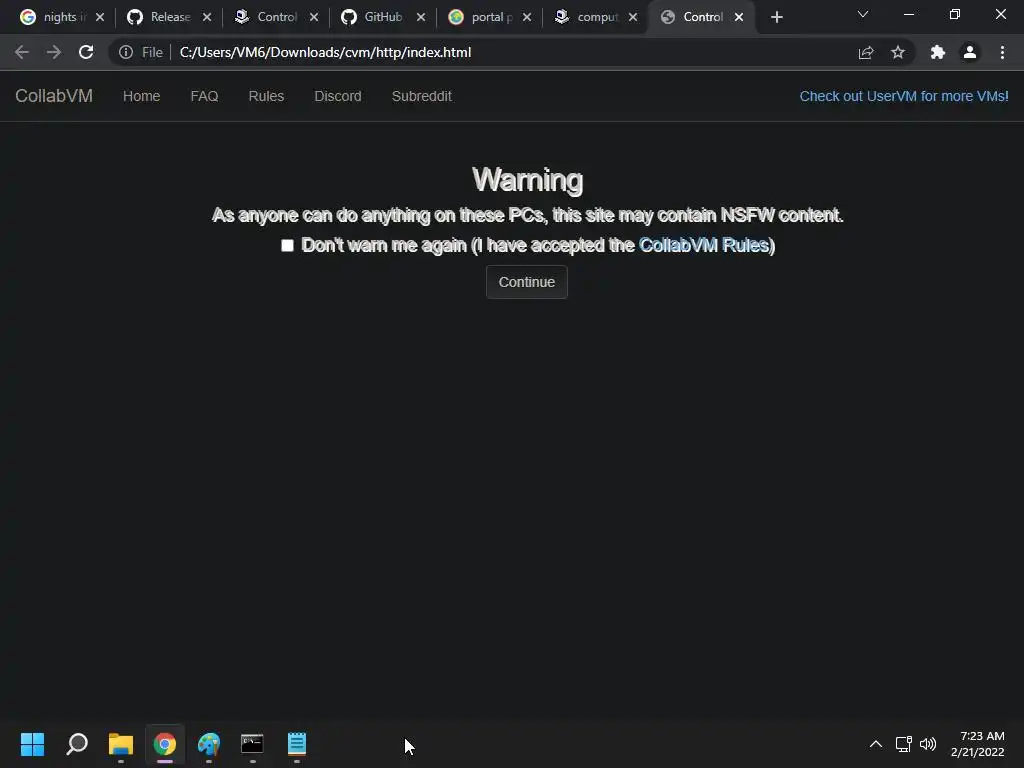Open Discord link in navbar
The image size is (1024, 768).
338,96
